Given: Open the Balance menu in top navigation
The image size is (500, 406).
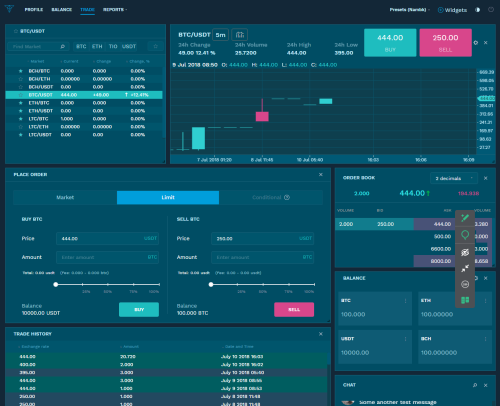Looking at the screenshot, I should [62, 10].
